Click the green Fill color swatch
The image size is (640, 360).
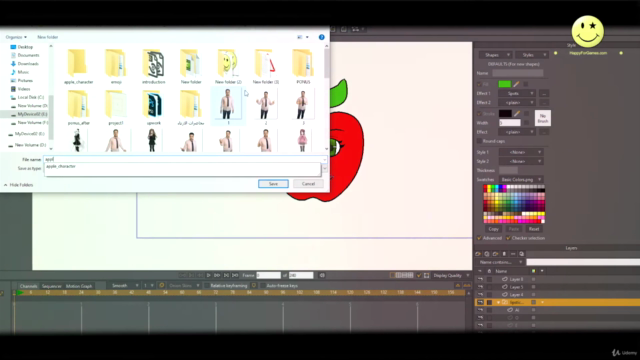click(x=504, y=84)
